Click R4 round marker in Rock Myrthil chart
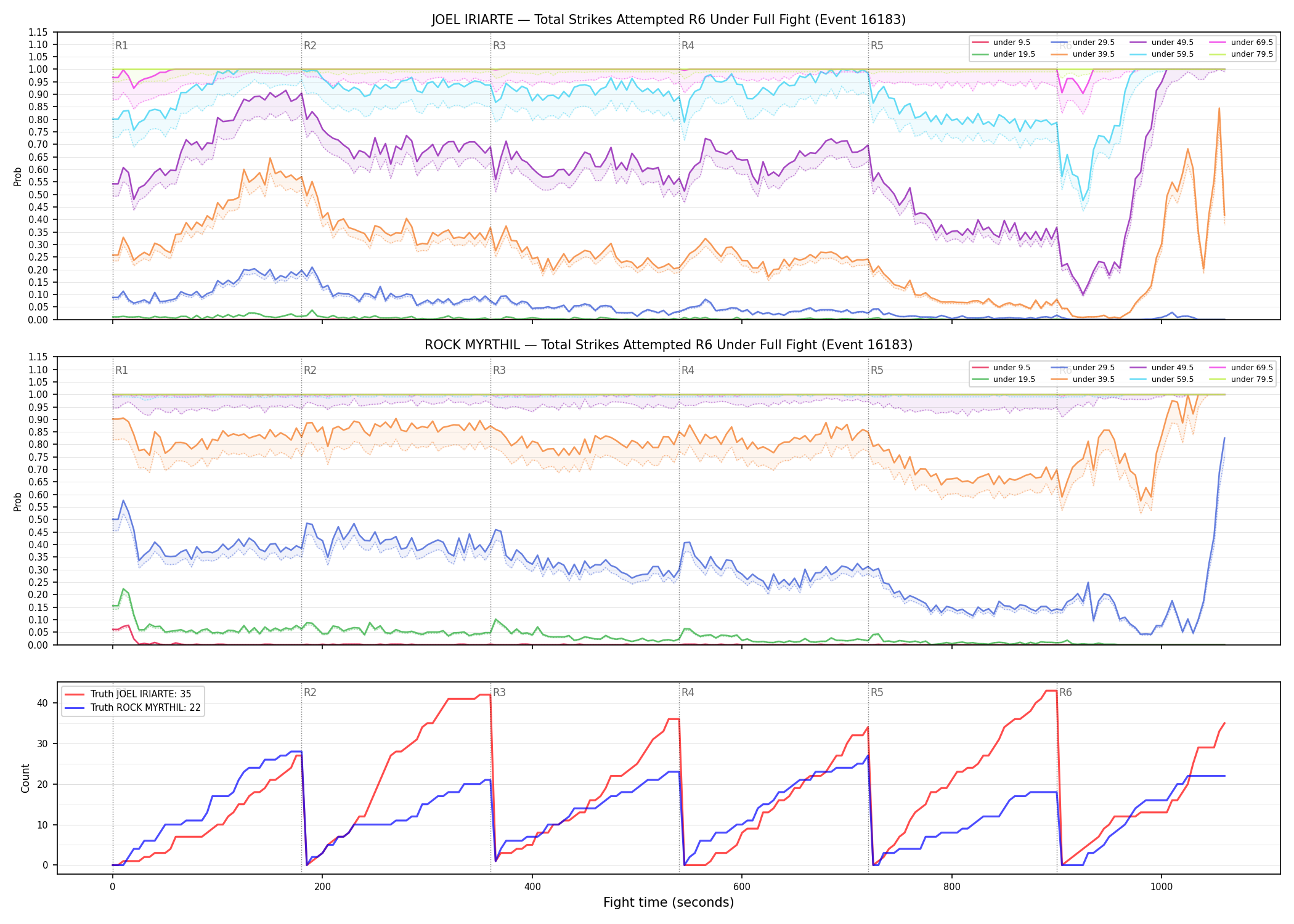Image resolution: width=1294 pixels, height=924 pixels. 688,370
